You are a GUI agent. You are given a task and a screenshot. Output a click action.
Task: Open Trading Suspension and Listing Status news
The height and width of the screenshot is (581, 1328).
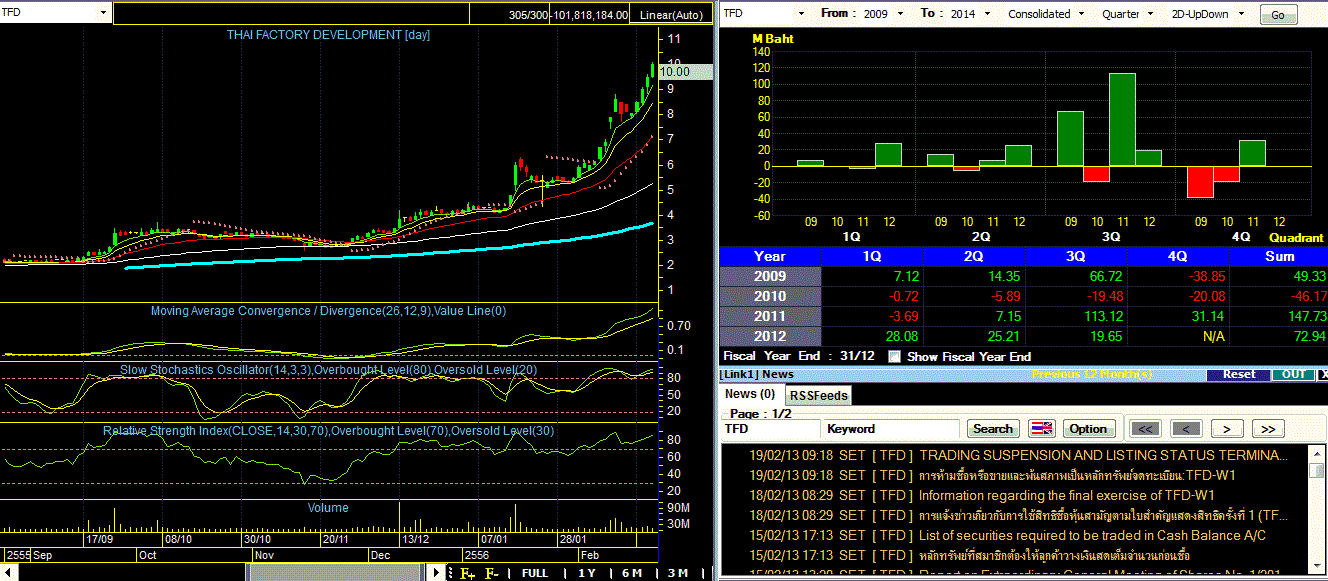point(1104,455)
